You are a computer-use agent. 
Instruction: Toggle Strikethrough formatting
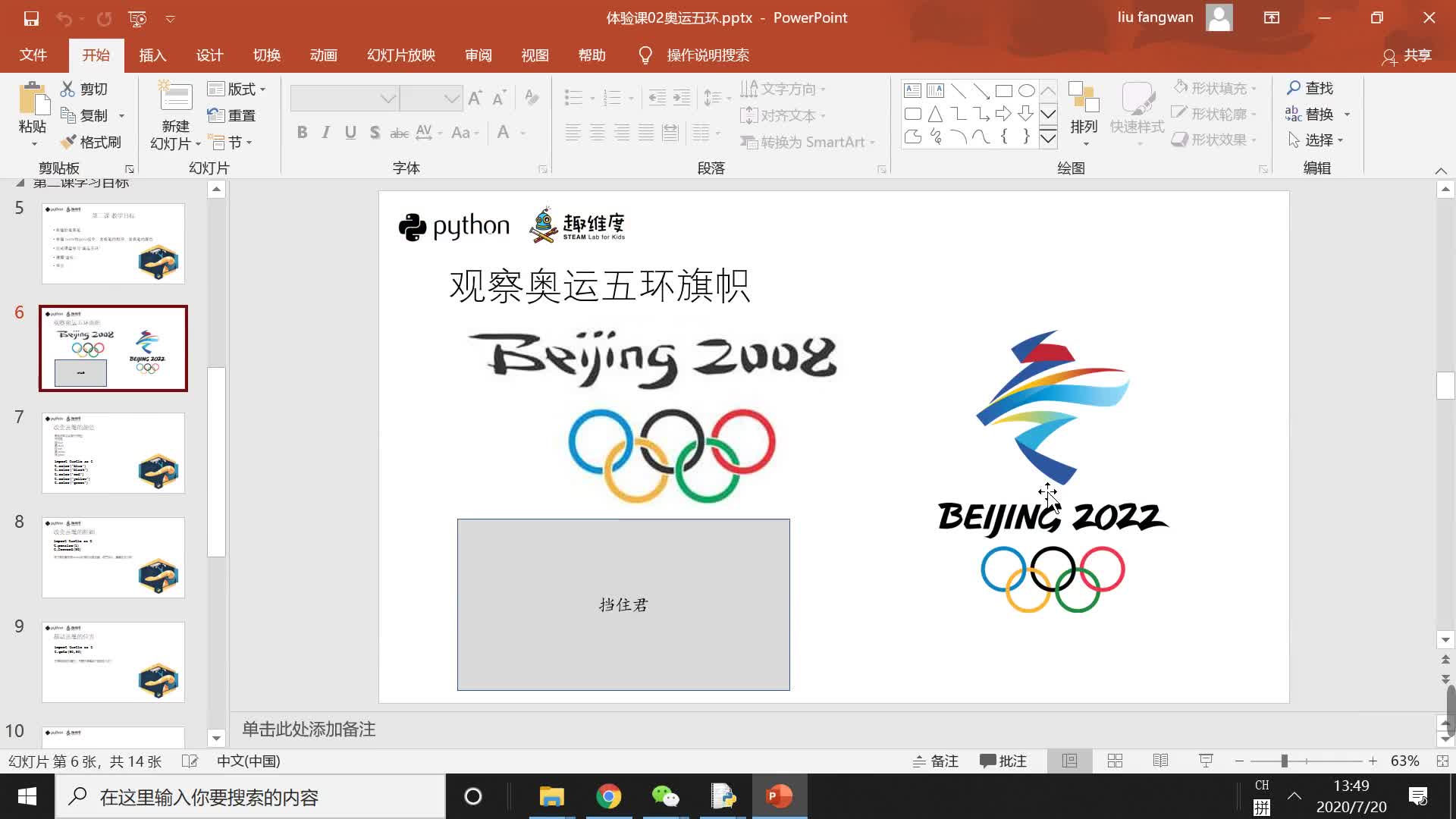tap(399, 133)
